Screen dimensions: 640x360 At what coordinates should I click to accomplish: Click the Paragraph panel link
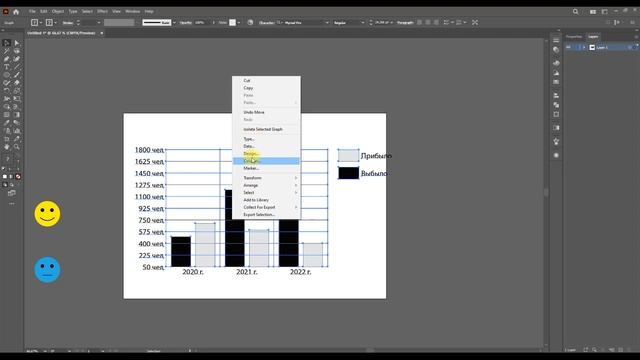[x=405, y=23]
